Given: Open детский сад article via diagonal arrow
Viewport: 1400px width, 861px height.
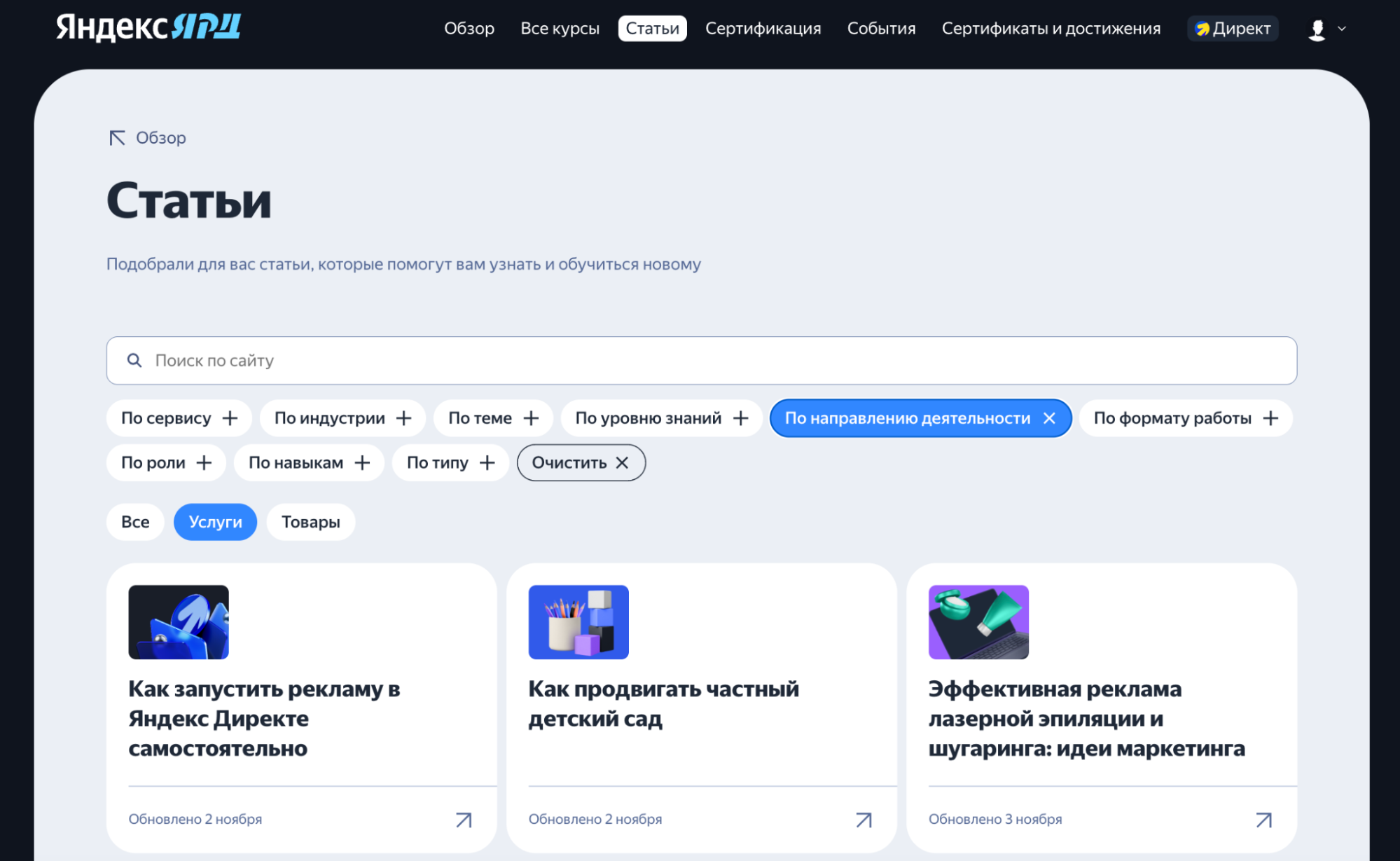Looking at the screenshot, I should point(864,818).
